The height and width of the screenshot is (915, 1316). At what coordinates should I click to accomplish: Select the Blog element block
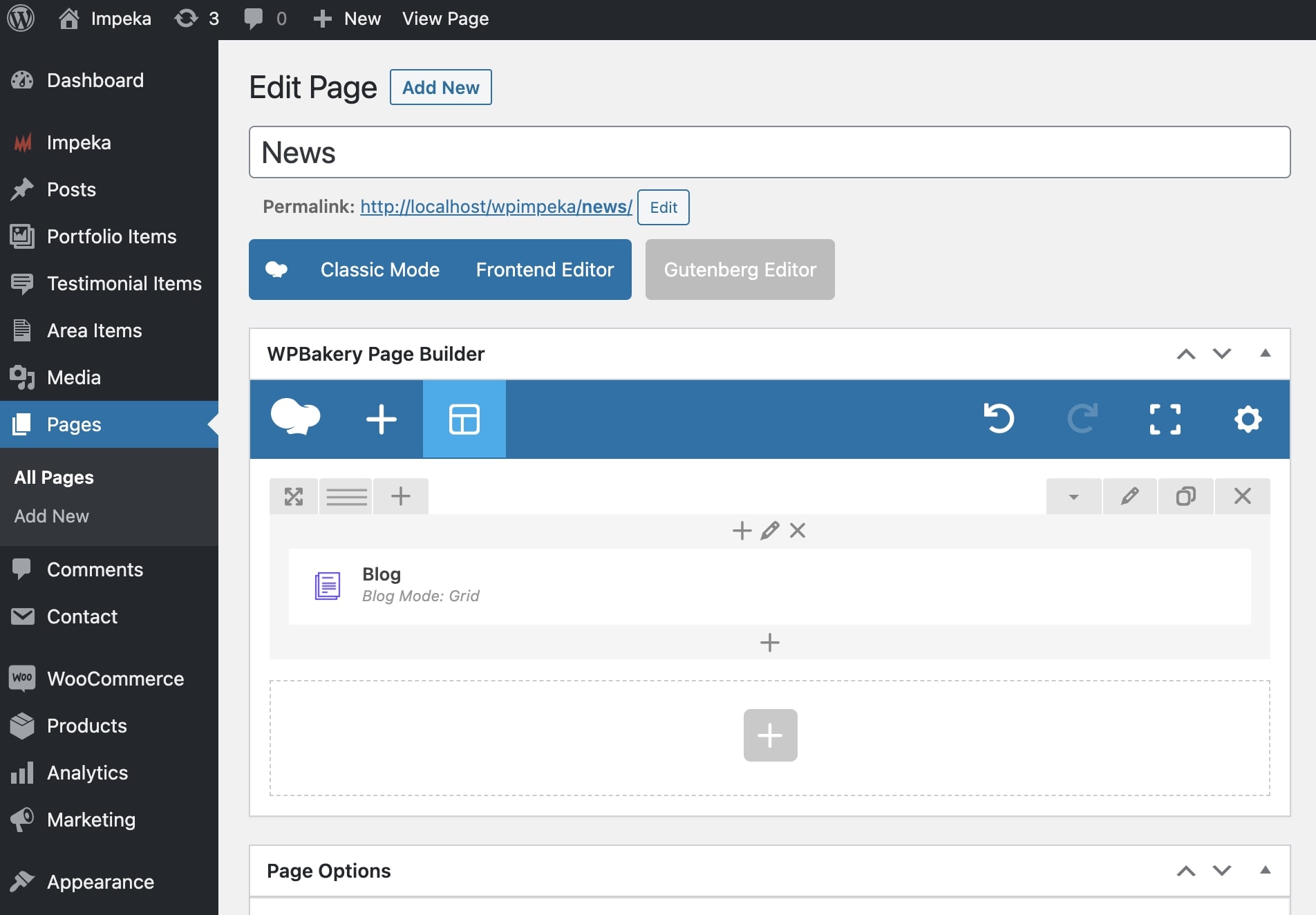769,586
